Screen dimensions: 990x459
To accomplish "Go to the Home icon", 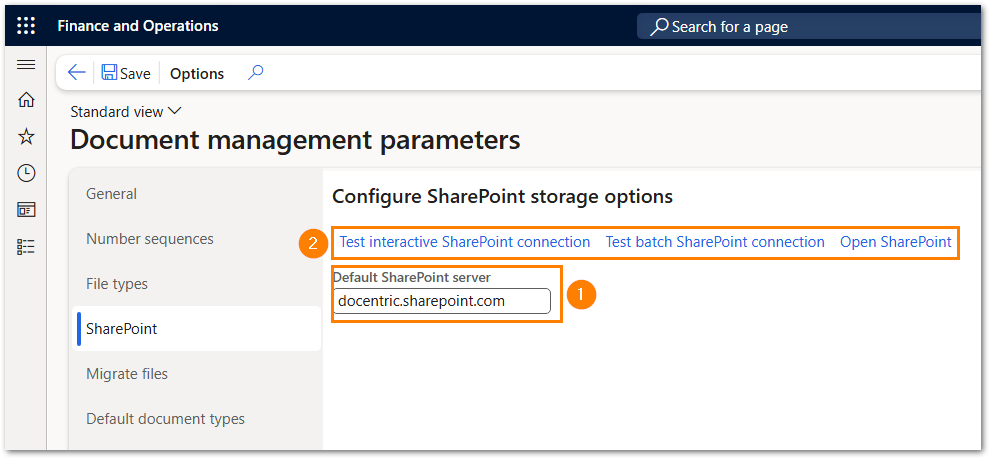I will click(x=26, y=100).
